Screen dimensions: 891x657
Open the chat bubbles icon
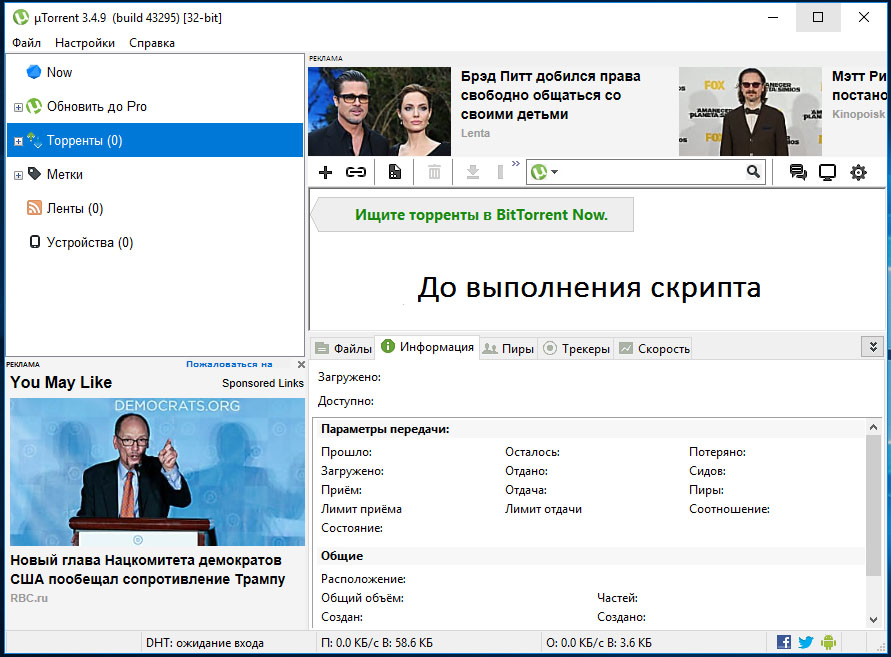pos(798,172)
